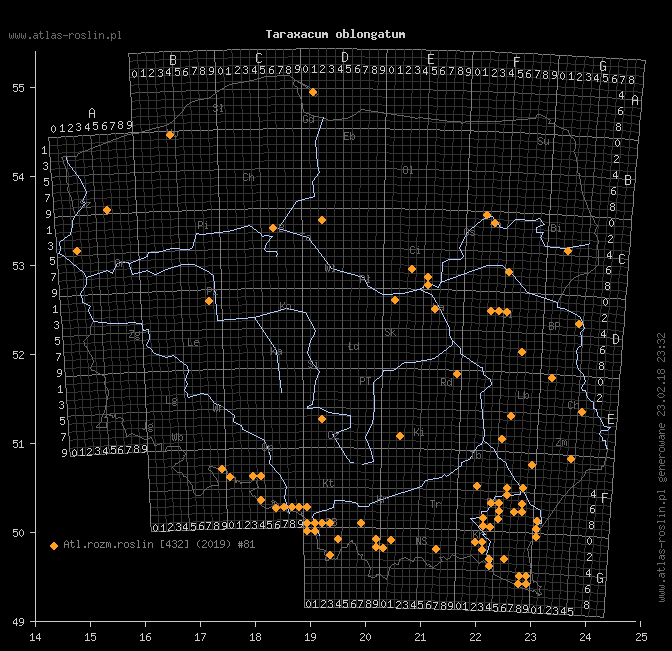The image size is (672, 651).
Task: Click the 'NS' city label on the map
Action: pyautogui.click(x=421, y=541)
